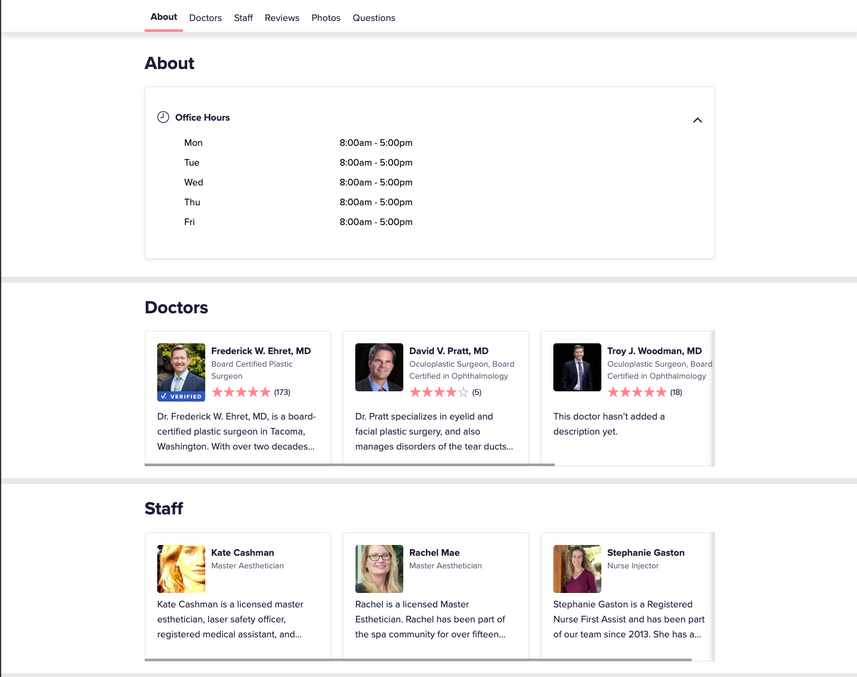The image size is (857, 677).
Task: Open Frederick W. Ehret, MD name link
Action: click(261, 351)
